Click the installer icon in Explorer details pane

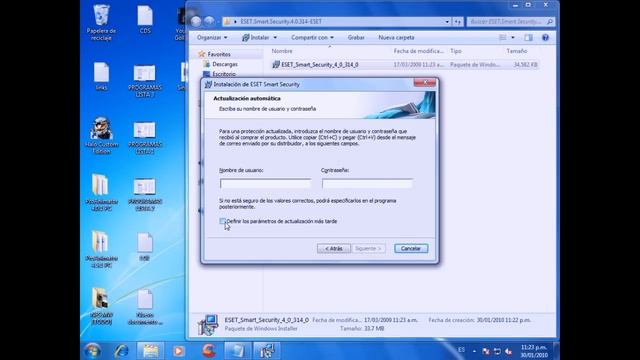coord(208,324)
